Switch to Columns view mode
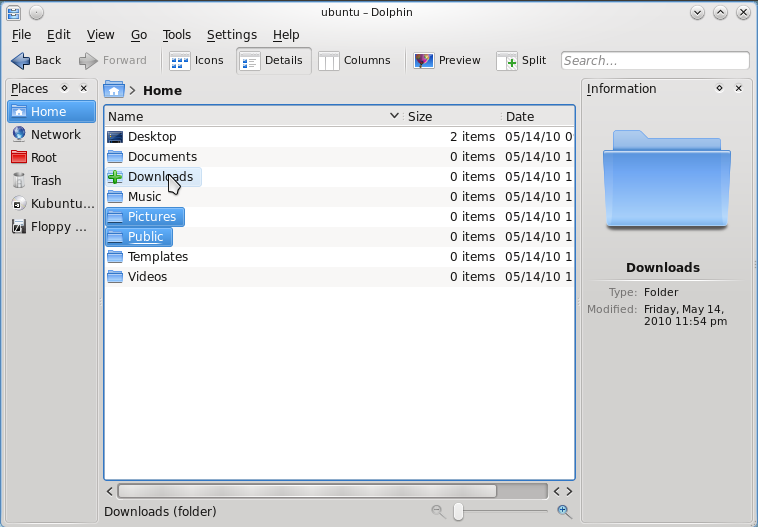Image resolution: width=758 pixels, height=527 pixels. point(354,61)
